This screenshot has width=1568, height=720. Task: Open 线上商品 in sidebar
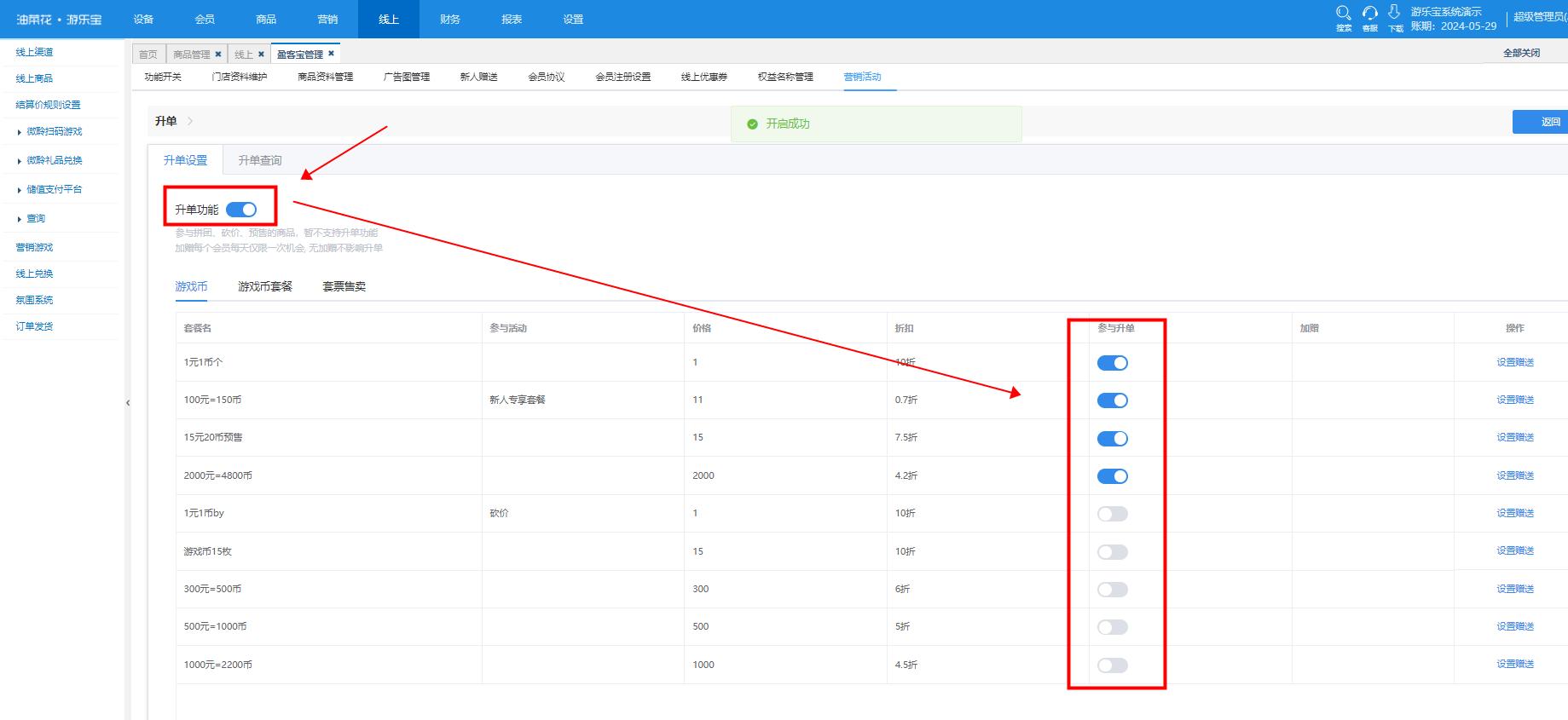click(x=34, y=78)
